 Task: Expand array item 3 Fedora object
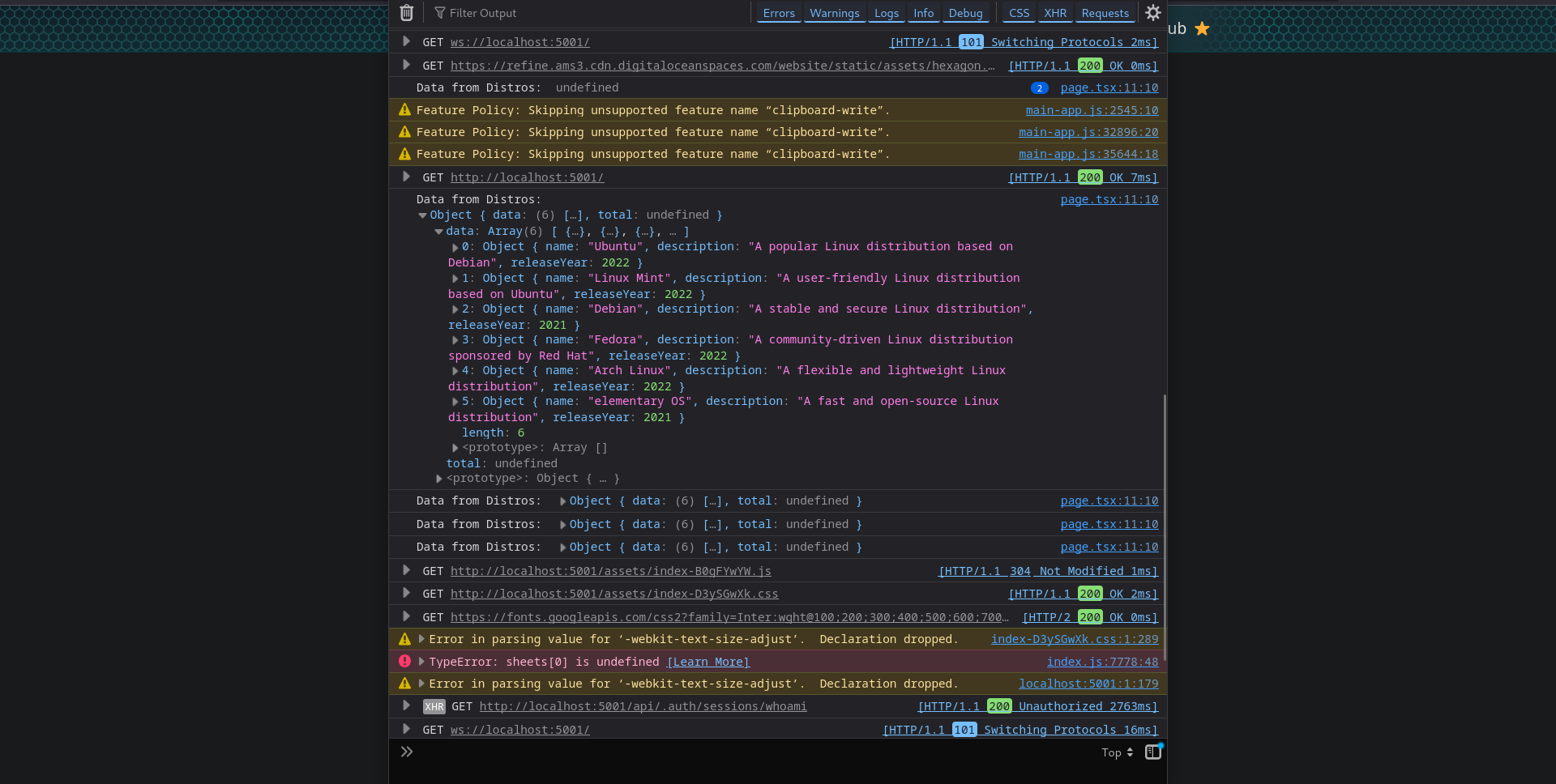[455, 340]
